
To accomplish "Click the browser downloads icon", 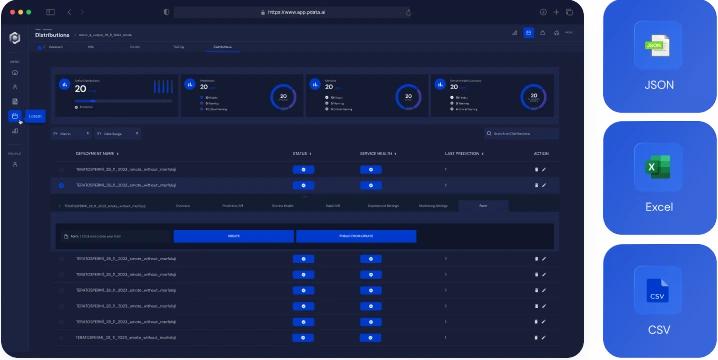I will 543,12.
